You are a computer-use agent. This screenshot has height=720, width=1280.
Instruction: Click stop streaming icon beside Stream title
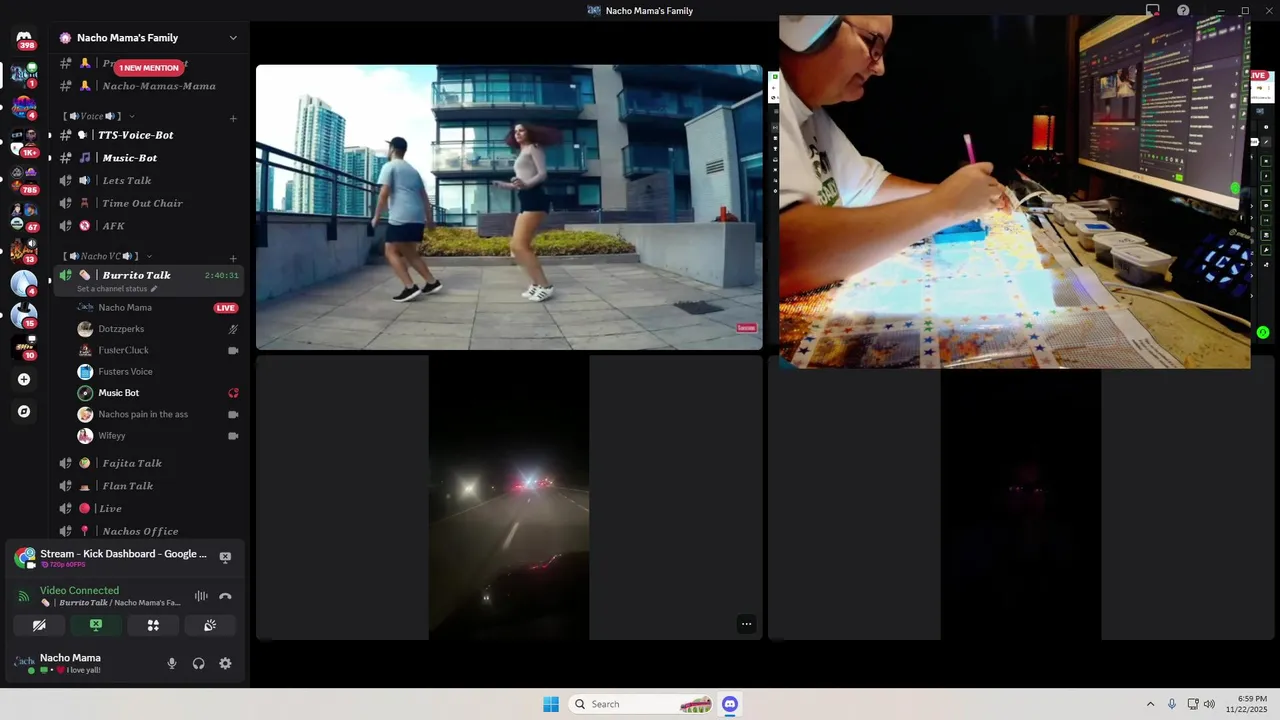225,557
